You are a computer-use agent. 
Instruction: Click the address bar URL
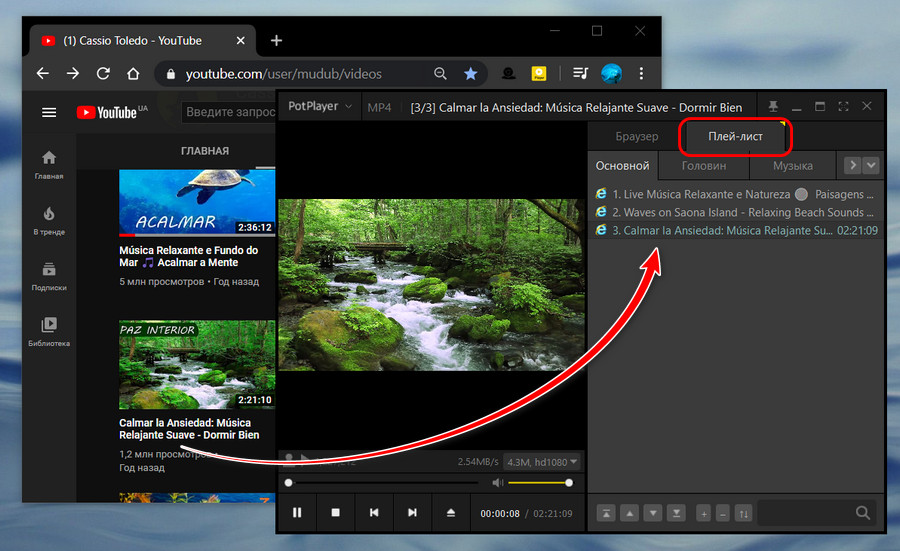point(284,74)
